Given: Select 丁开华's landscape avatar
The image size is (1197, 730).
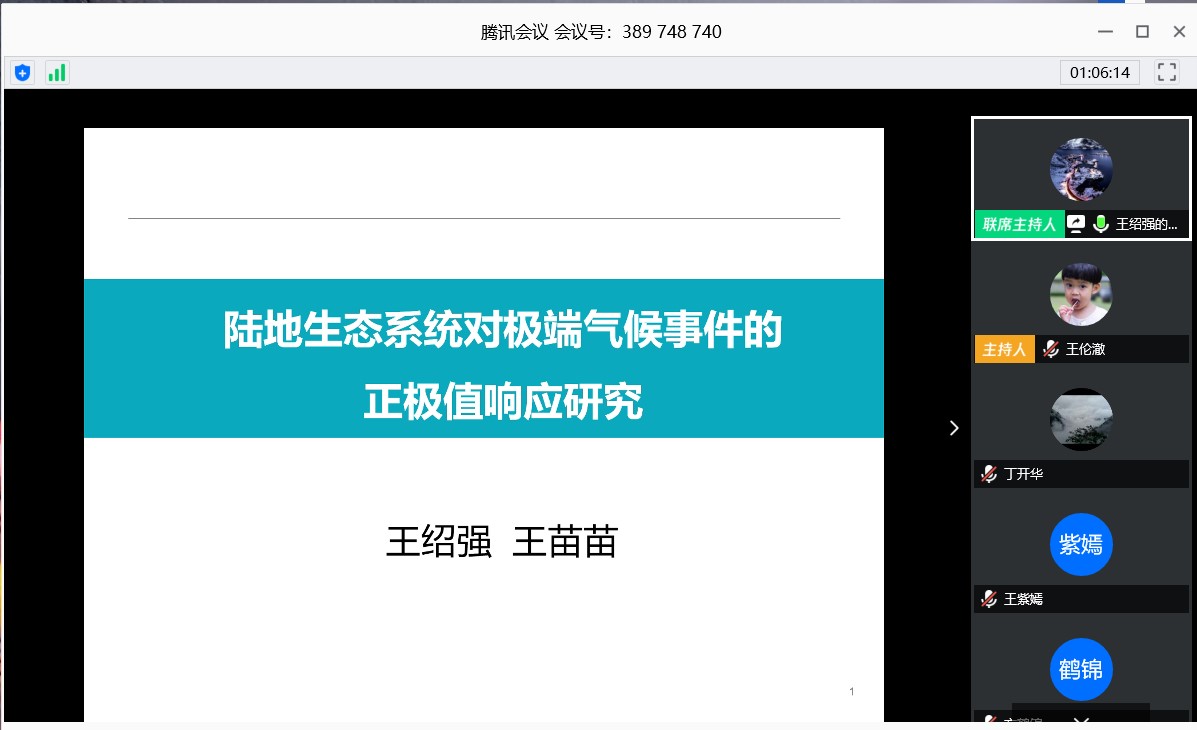Looking at the screenshot, I should (1080, 420).
